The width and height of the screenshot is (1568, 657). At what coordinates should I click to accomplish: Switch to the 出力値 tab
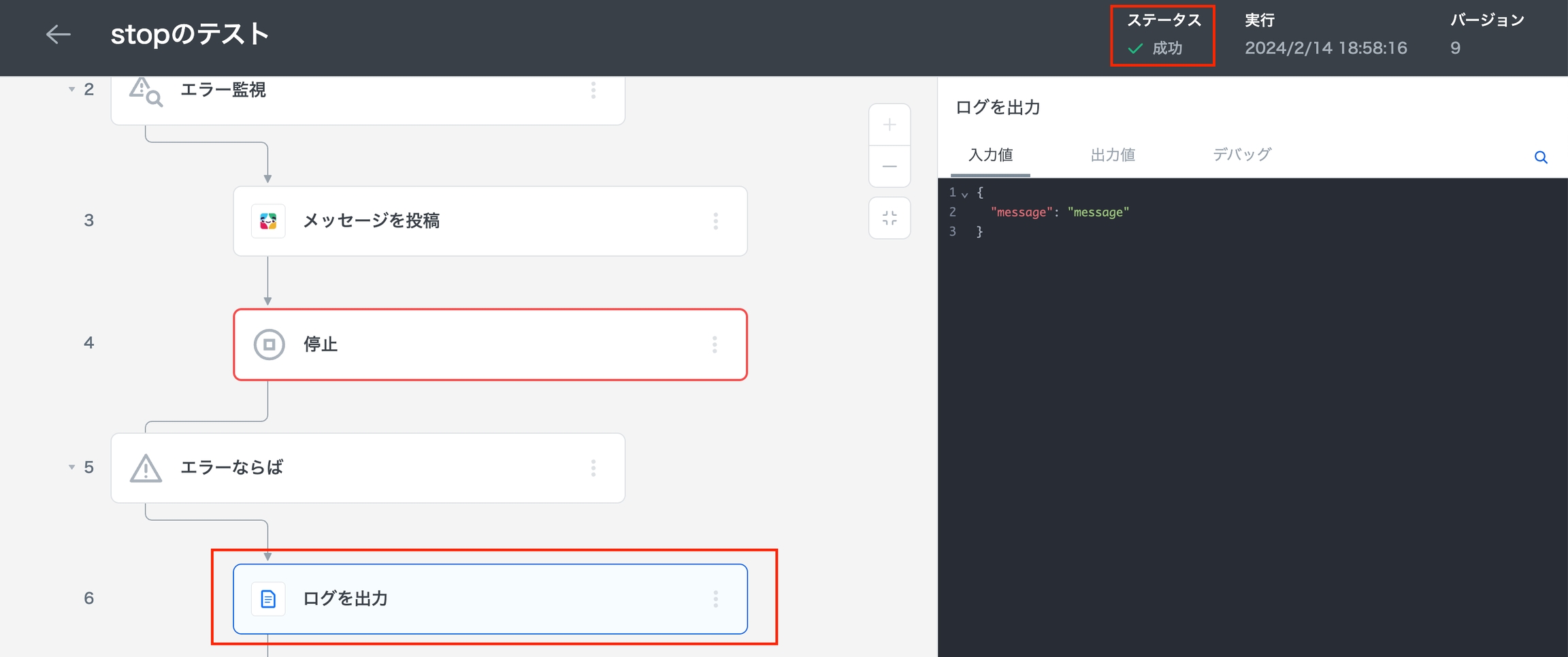(1112, 155)
